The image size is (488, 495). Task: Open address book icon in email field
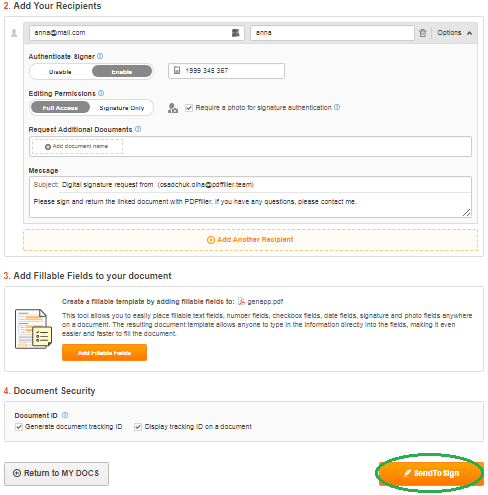[x=235, y=33]
